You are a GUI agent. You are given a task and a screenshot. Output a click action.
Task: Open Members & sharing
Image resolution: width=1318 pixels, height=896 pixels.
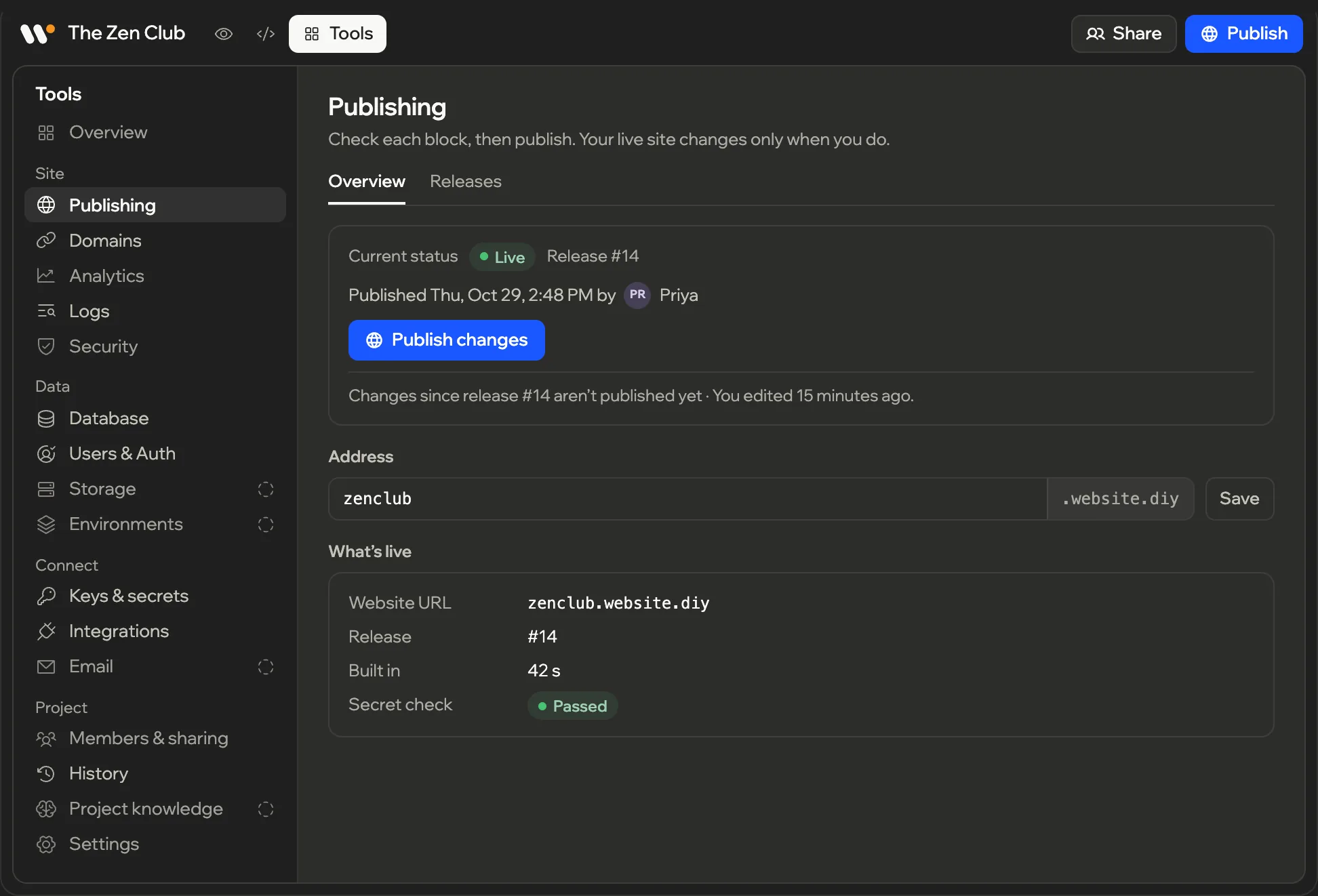click(155, 738)
